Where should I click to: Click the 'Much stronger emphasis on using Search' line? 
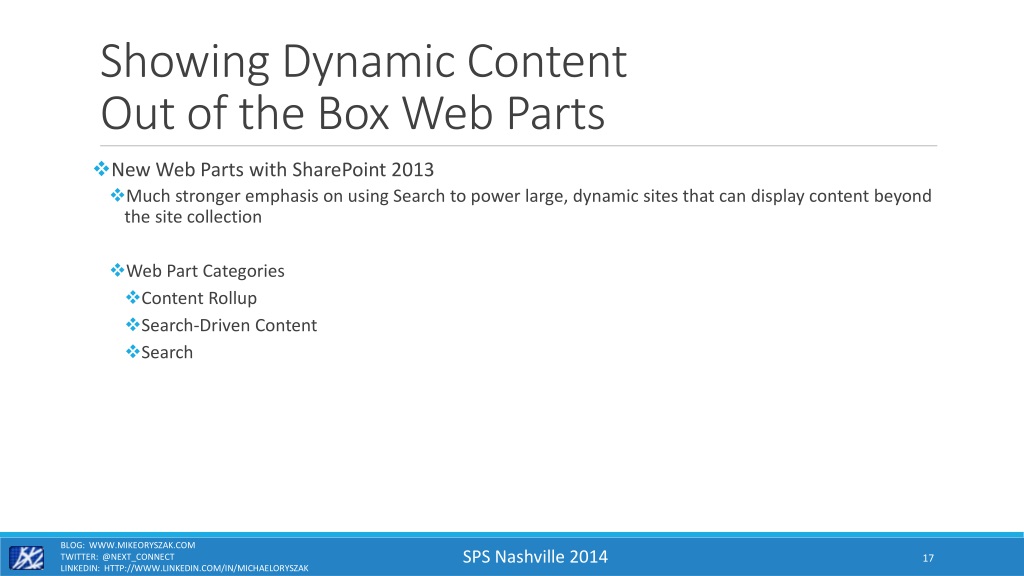tap(528, 196)
